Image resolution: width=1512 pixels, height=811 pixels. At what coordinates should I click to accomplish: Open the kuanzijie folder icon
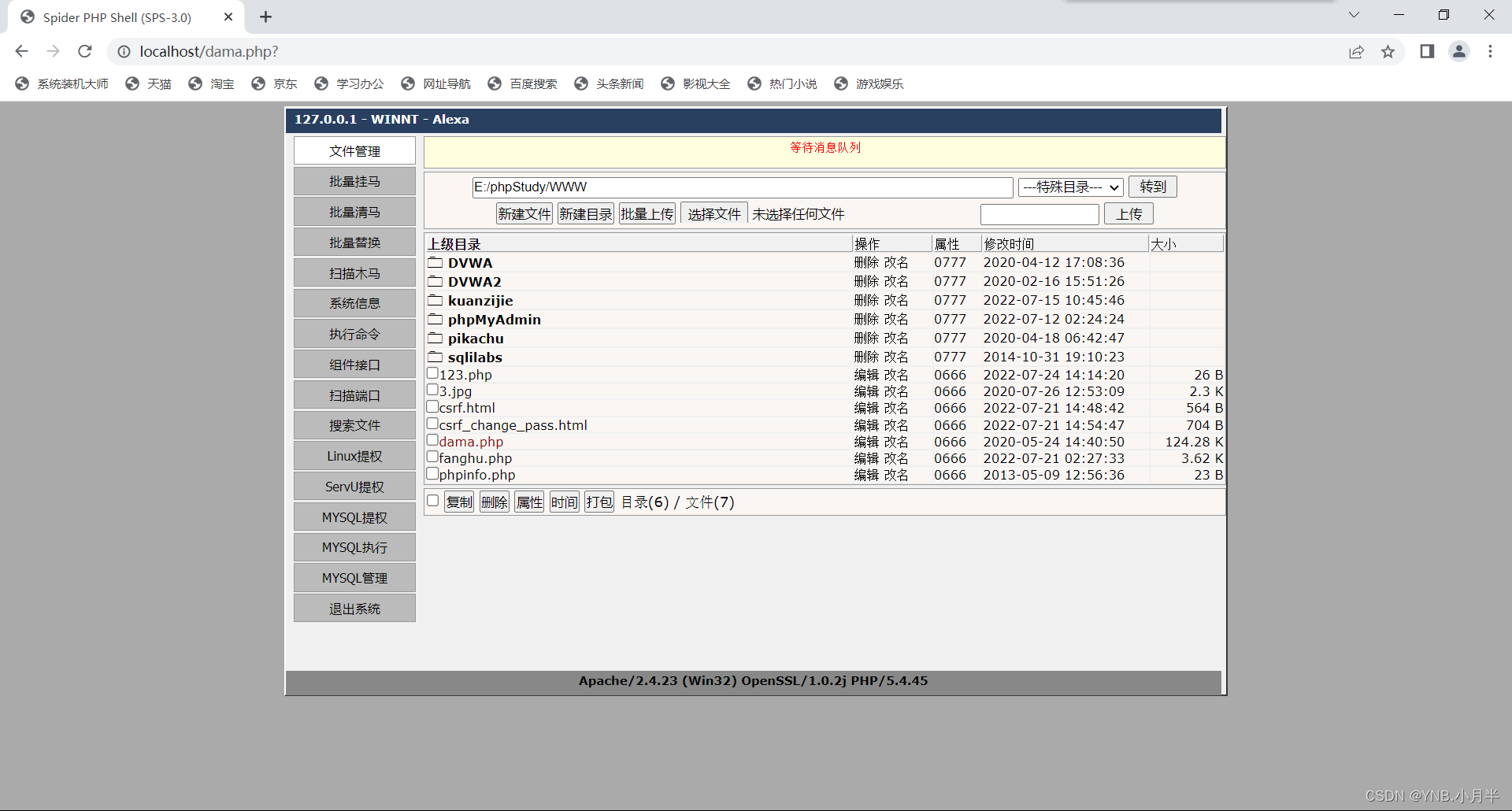pyautogui.click(x=435, y=300)
